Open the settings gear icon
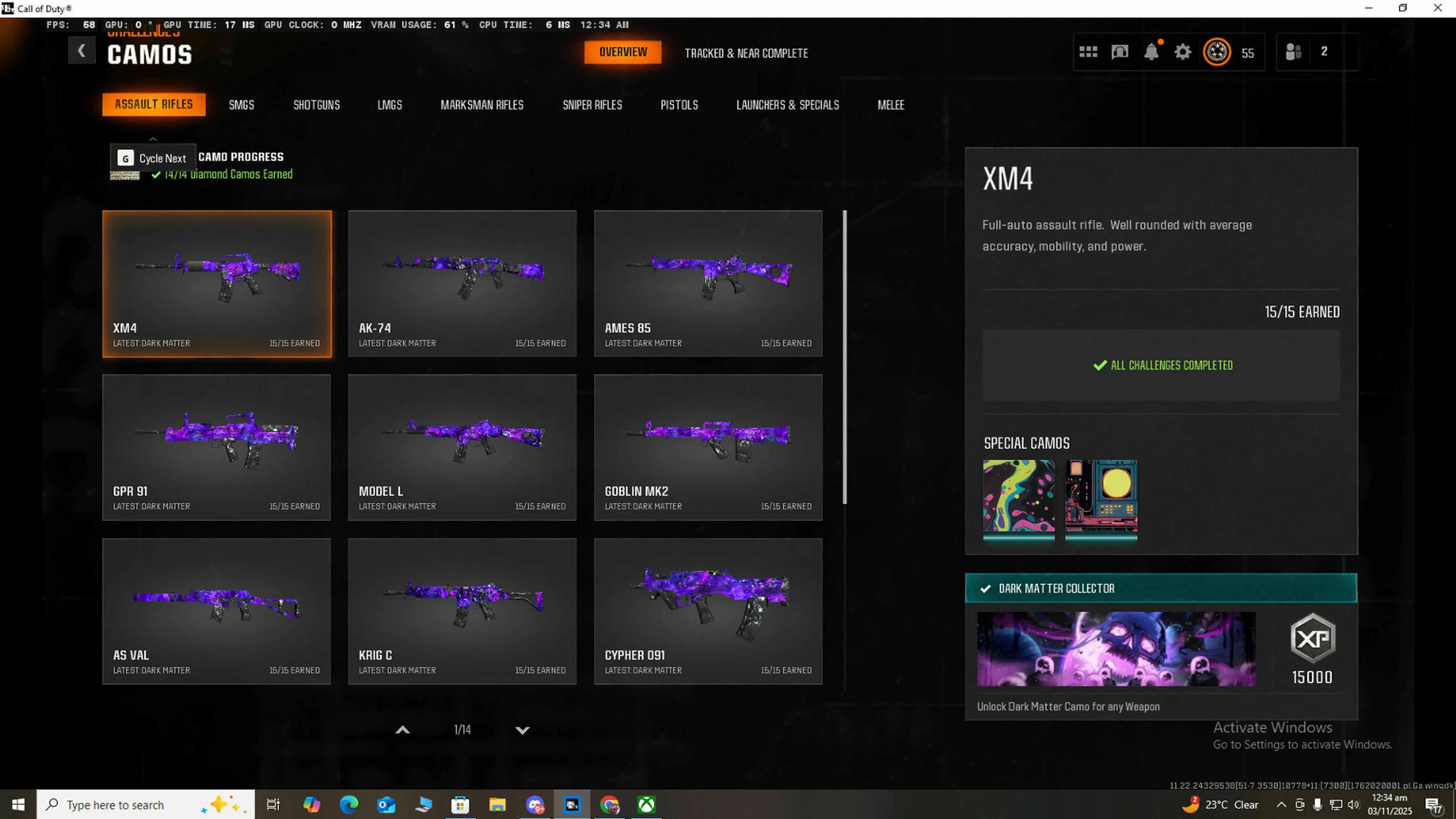The height and width of the screenshot is (819, 1456). 1182,52
